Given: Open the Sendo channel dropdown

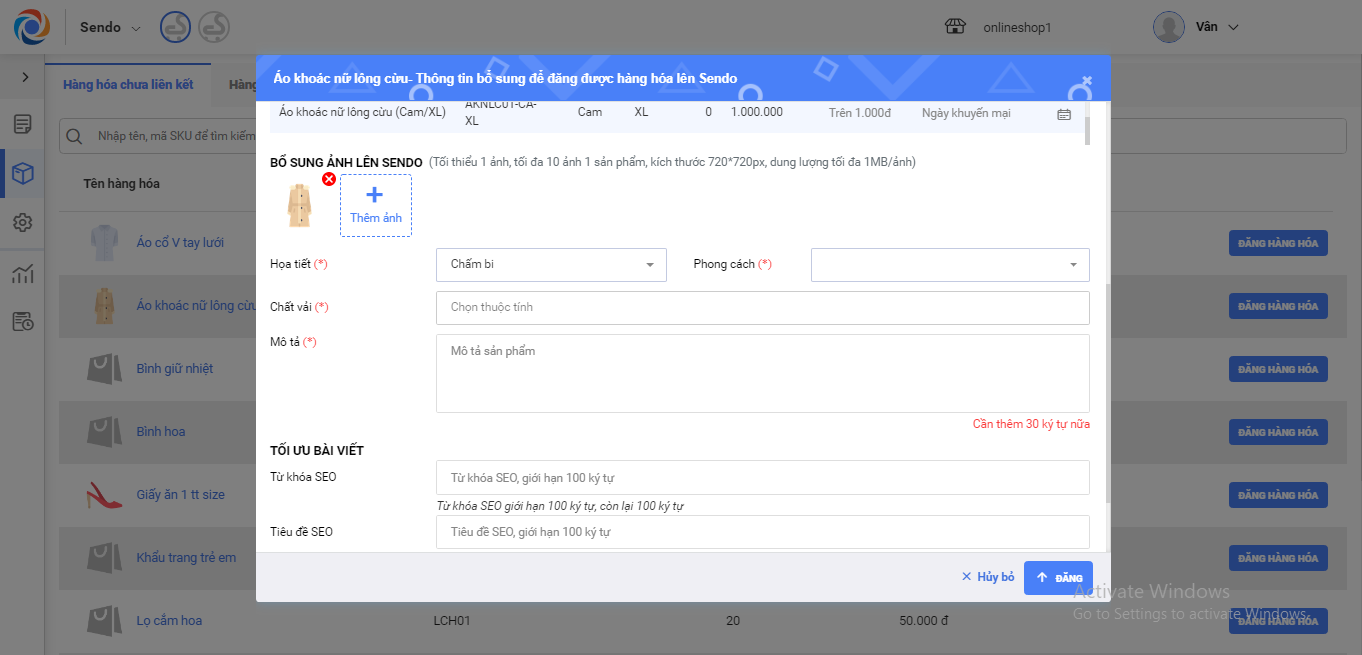Looking at the screenshot, I should [110, 27].
